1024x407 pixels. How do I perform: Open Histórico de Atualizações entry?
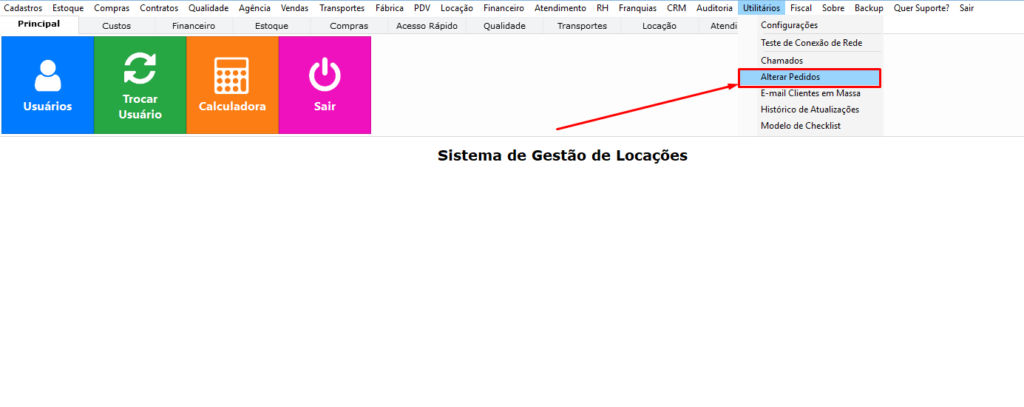click(809, 109)
